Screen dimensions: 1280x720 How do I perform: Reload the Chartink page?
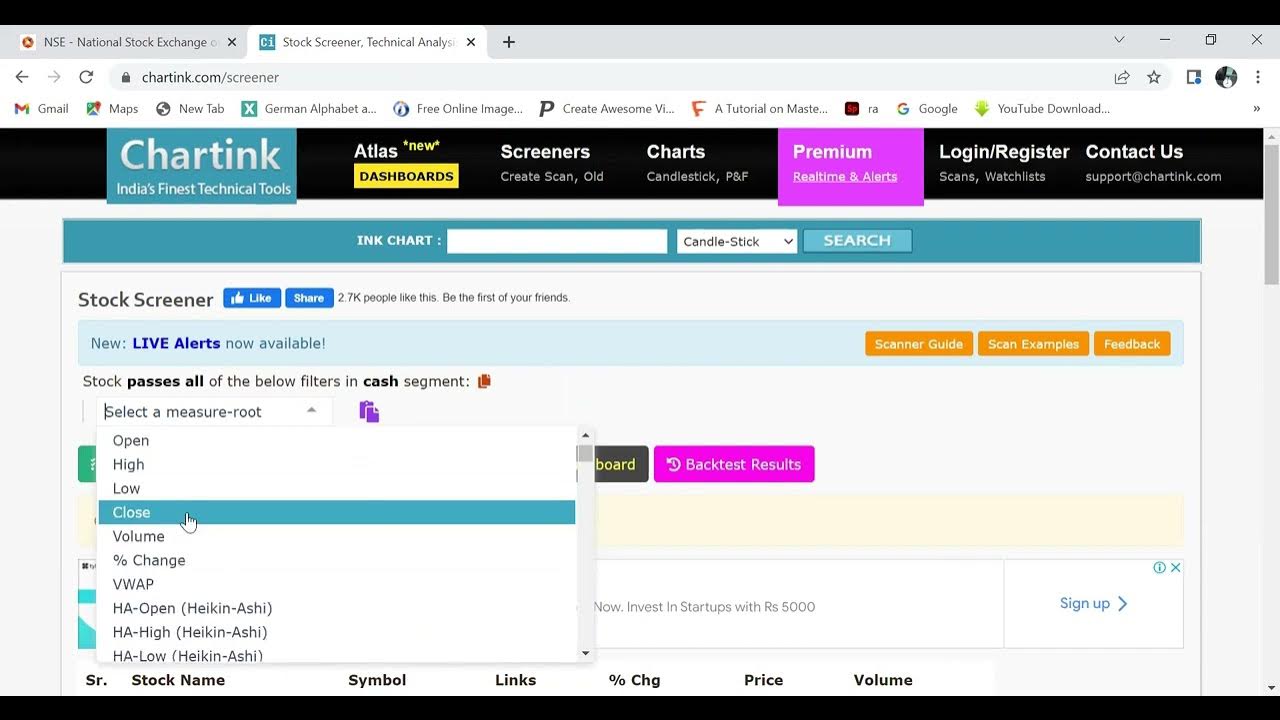click(x=86, y=77)
